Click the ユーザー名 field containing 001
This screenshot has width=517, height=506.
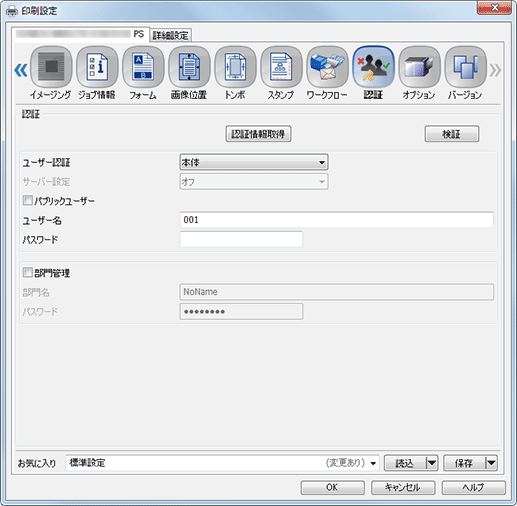tap(337, 220)
